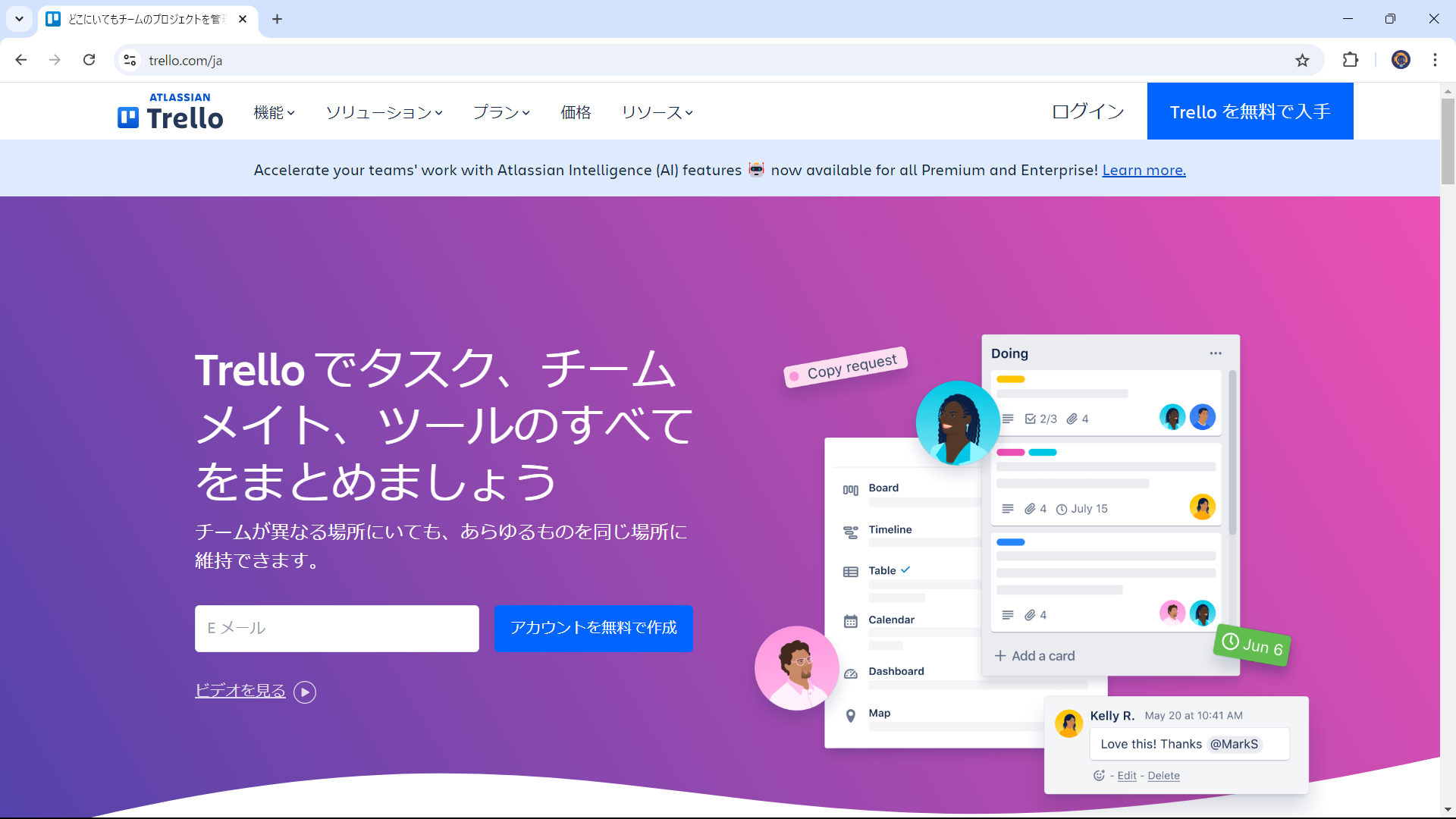Expand the 機能 menu

[x=275, y=112]
